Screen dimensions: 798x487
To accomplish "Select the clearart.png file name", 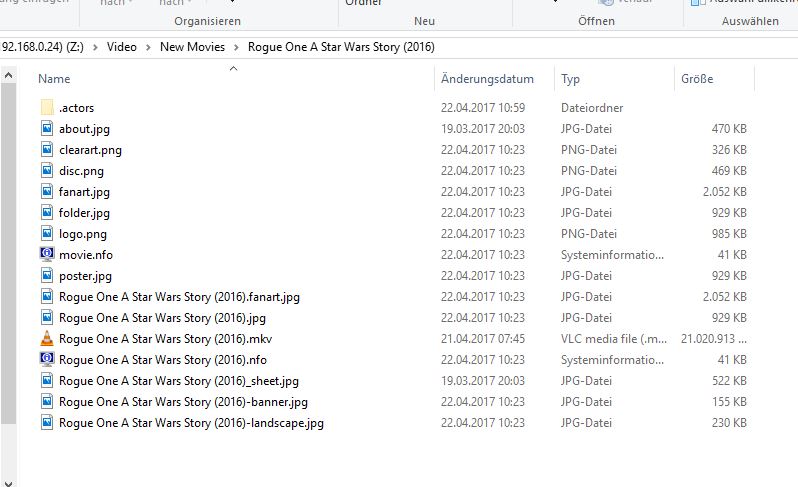I will click(x=90, y=150).
